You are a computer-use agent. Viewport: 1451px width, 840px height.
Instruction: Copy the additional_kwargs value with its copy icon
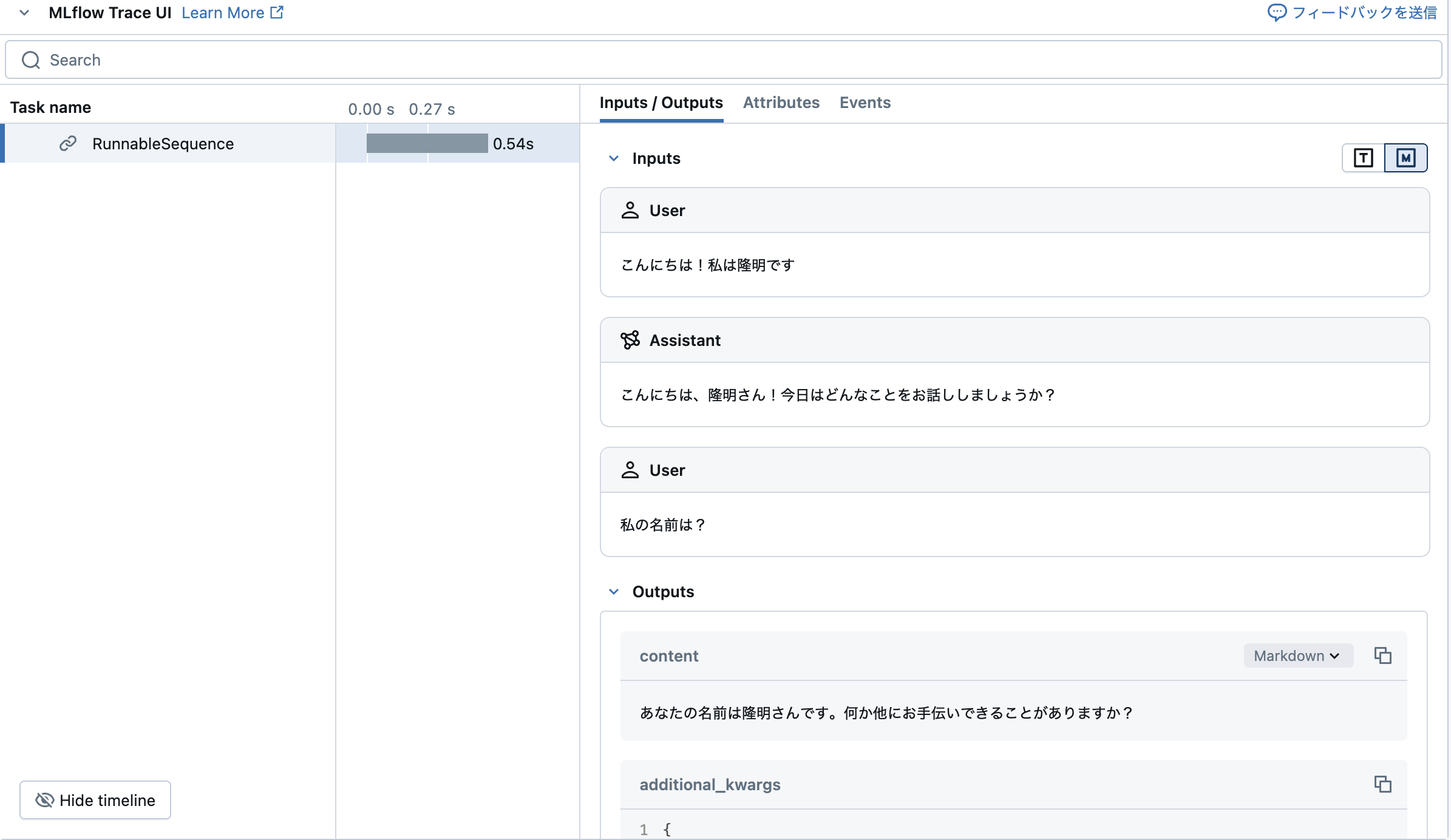1383,784
